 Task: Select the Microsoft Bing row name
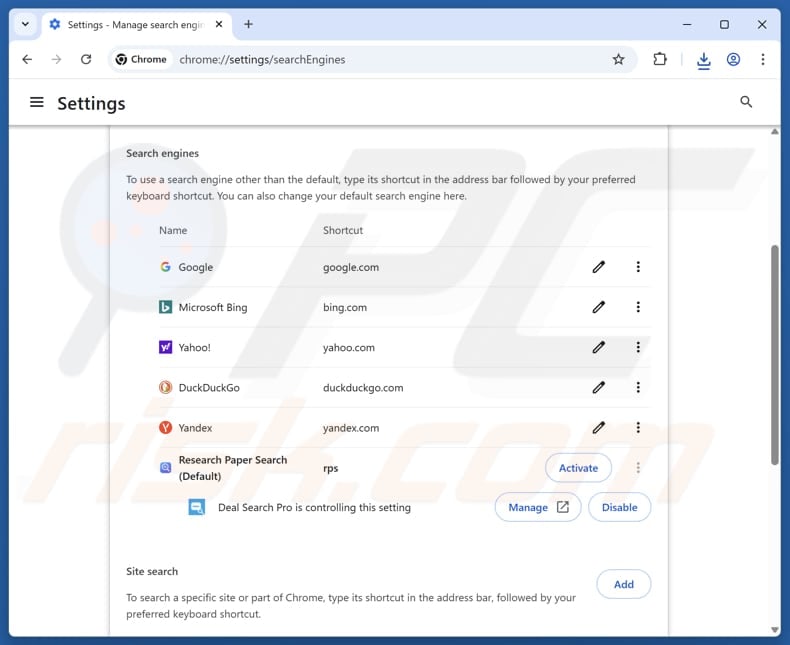(x=213, y=307)
